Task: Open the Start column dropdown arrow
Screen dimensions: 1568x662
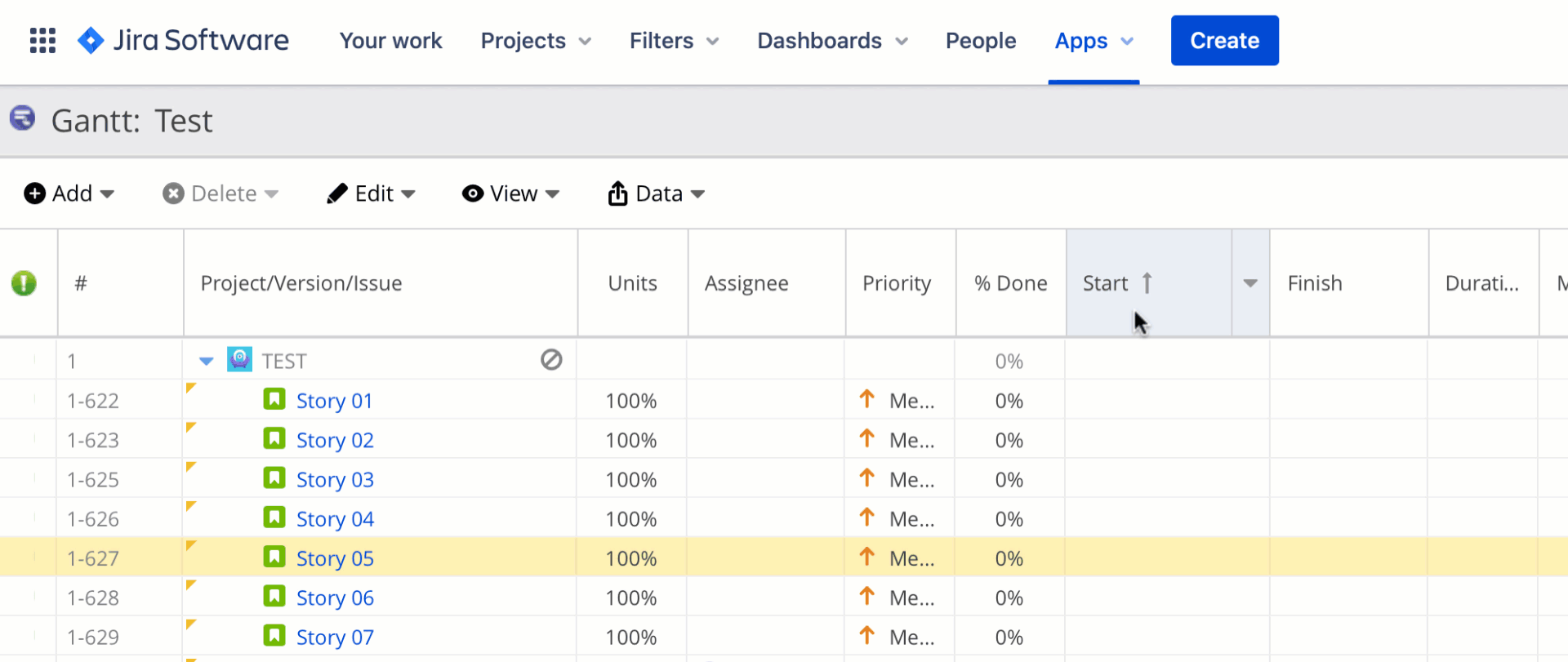Action: [1249, 283]
